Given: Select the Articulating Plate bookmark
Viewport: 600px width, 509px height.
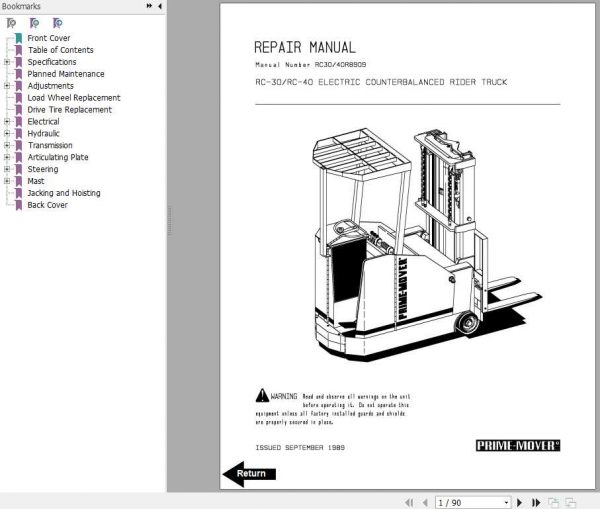Looking at the screenshot, I should pyautogui.click(x=58, y=157).
